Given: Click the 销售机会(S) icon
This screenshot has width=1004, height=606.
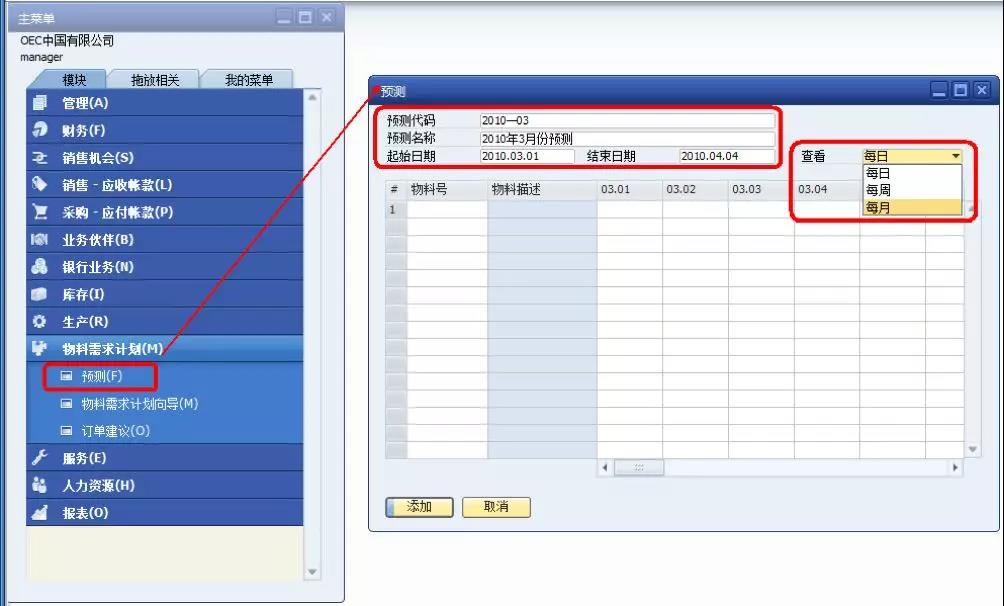Looking at the screenshot, I should point(40,158).
